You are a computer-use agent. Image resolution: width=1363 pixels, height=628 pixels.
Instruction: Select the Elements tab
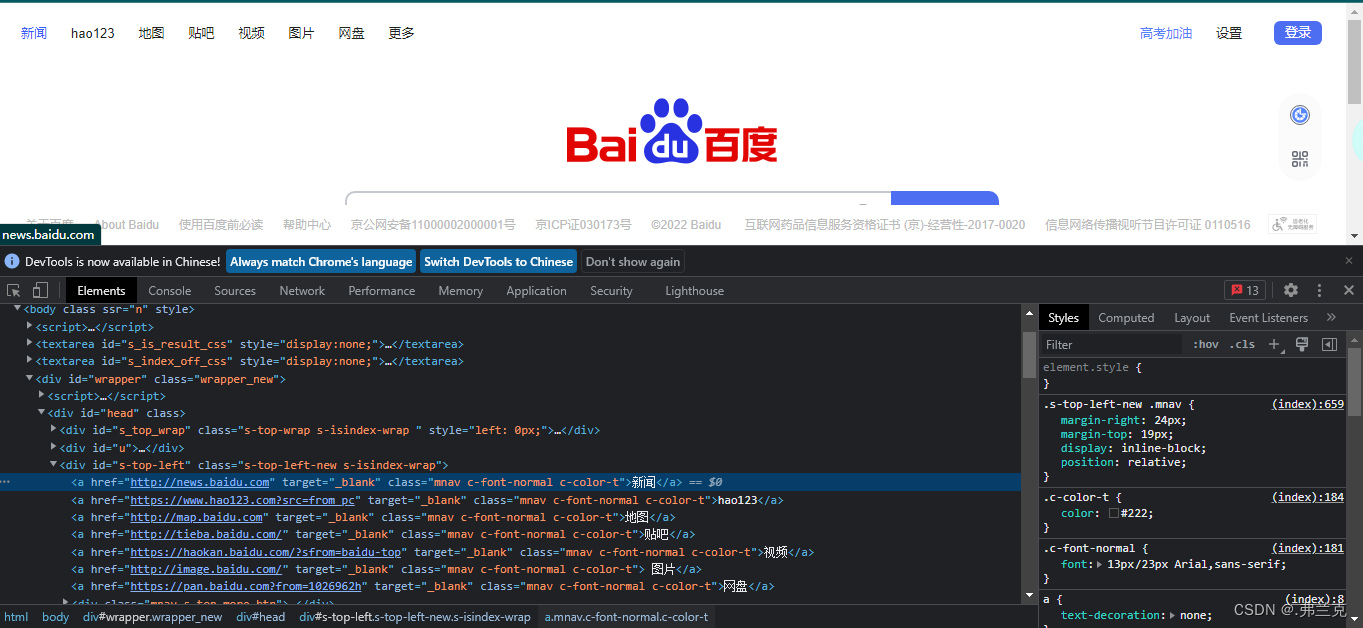[101, 290]
